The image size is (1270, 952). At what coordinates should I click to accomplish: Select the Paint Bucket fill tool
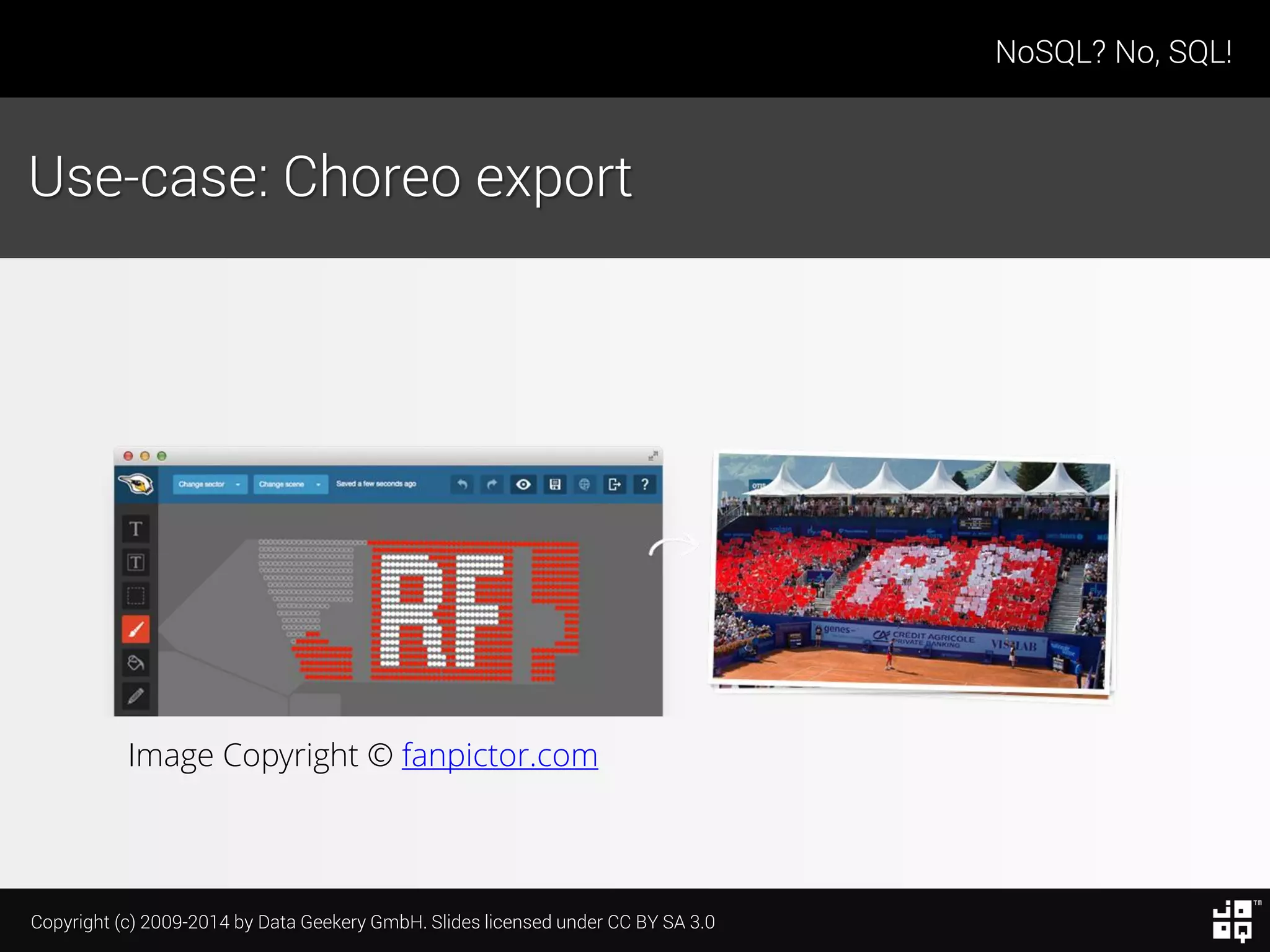tap(136, 663)
